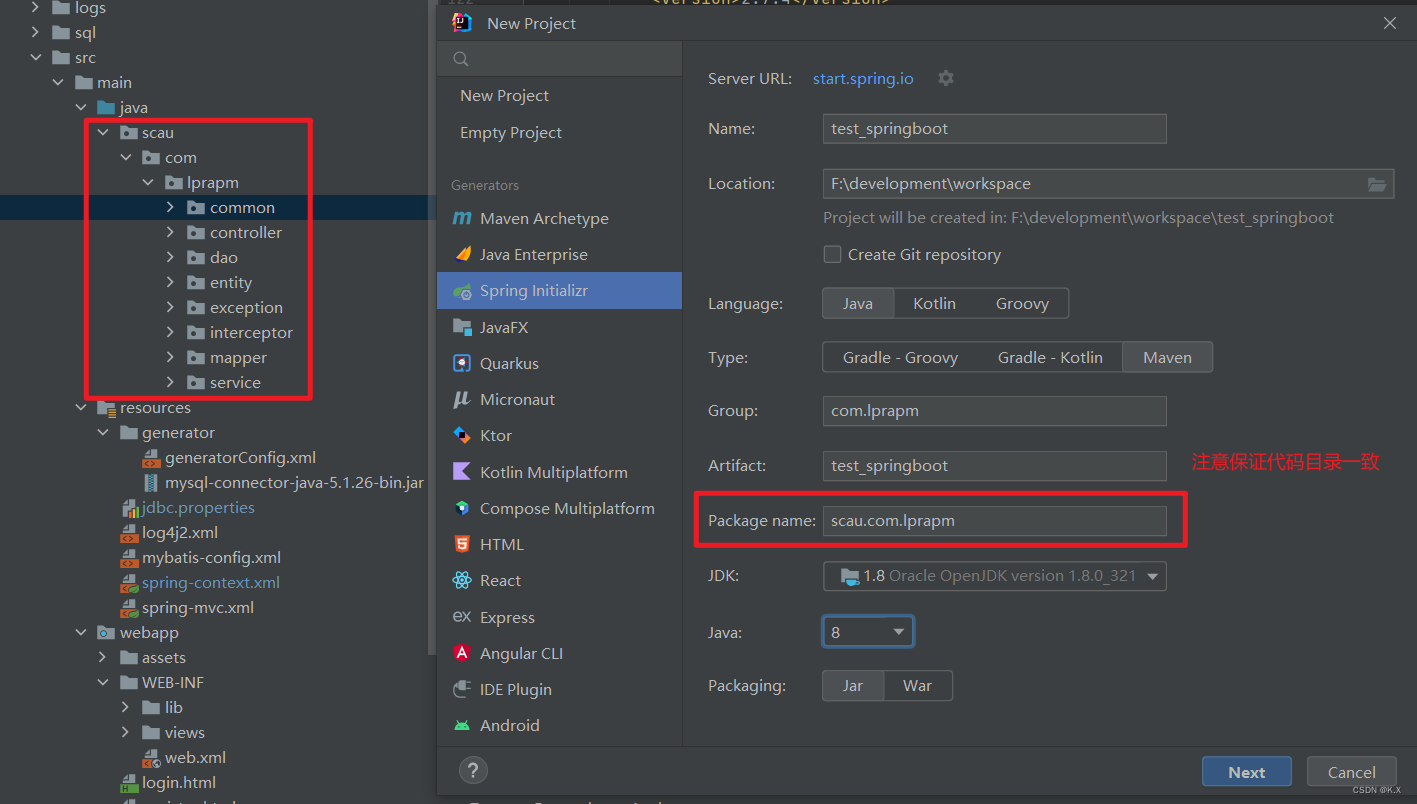Screen dimensions: 1417x804
Task: Click the Java Enterprise generator icon
Action: coord(462,254)
